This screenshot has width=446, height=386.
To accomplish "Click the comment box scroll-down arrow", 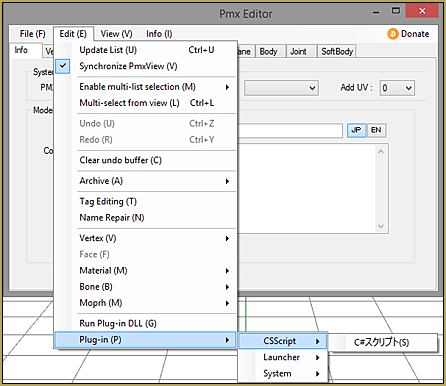I will click(x=381, y=226).
